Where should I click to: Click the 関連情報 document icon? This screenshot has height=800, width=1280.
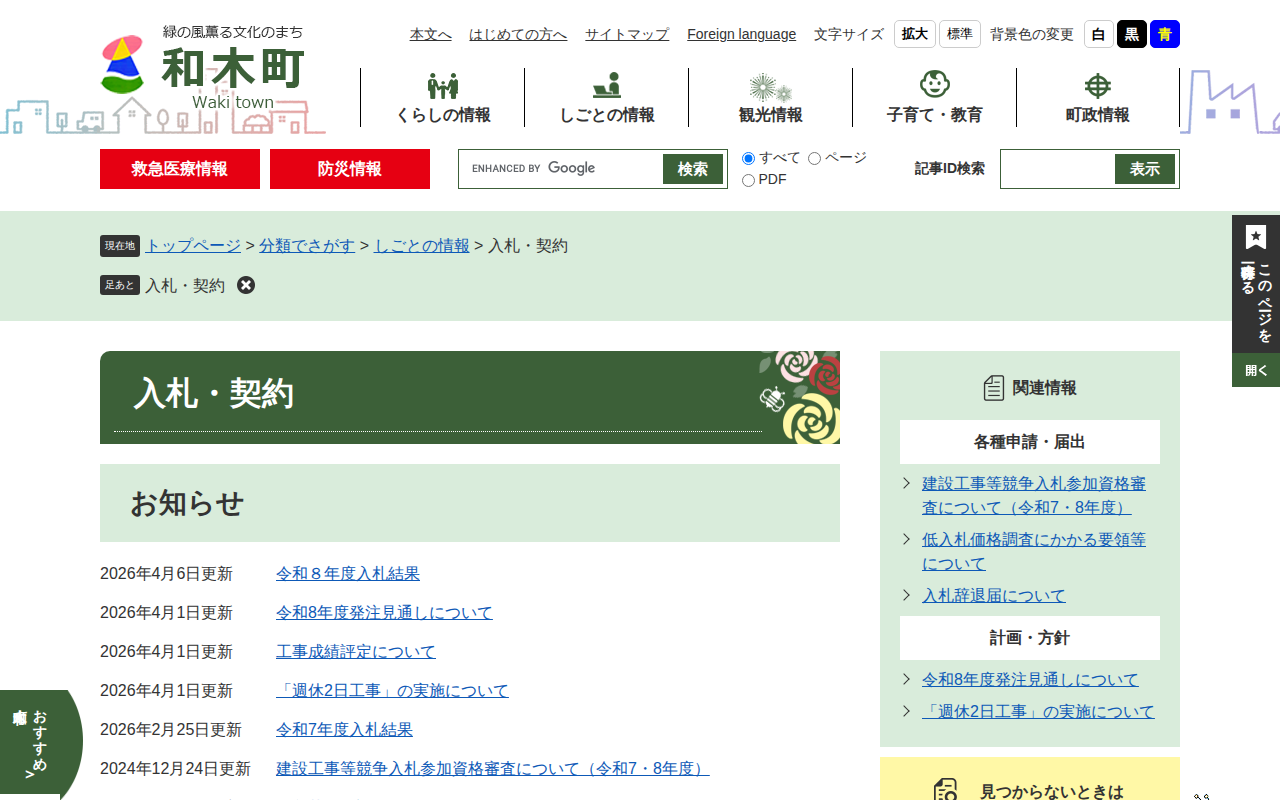pyautogui.click(x=993, y=388)
